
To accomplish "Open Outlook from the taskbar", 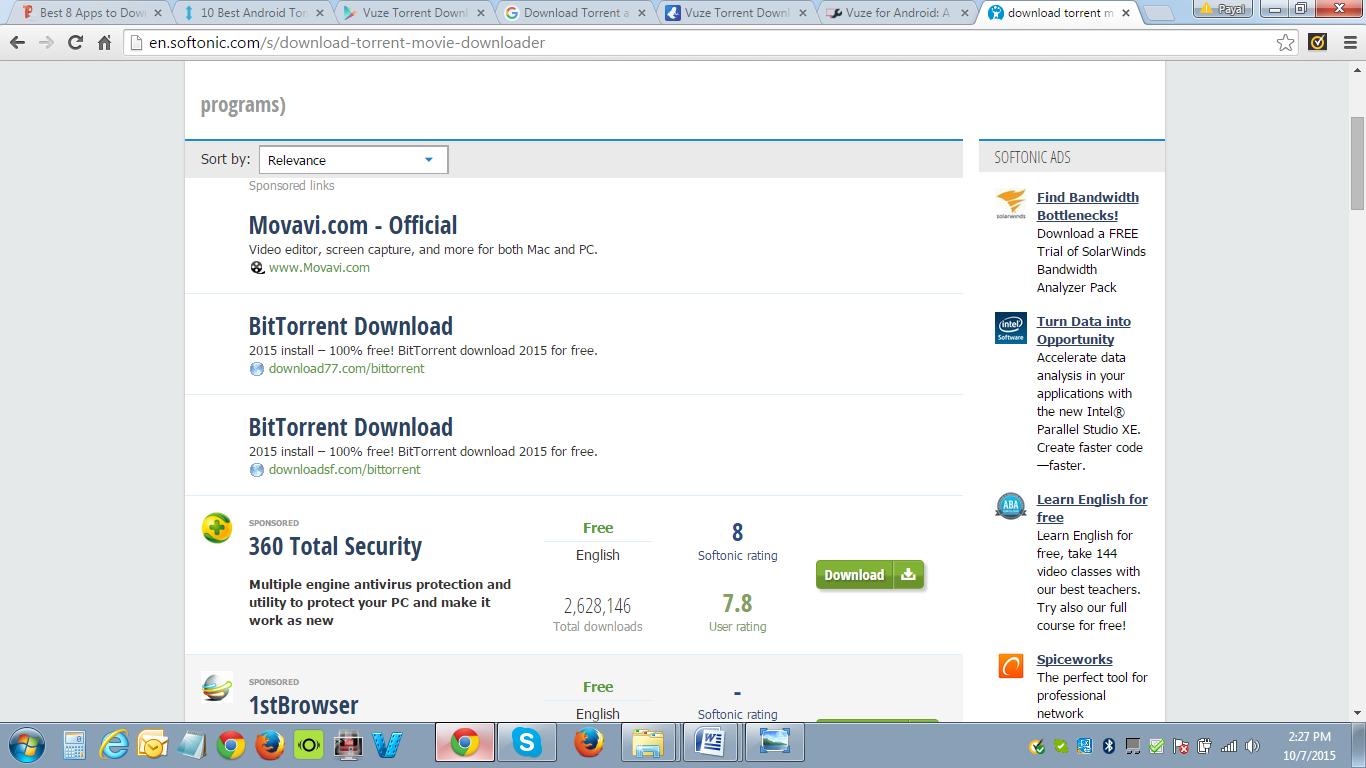I will coord(153,744).
